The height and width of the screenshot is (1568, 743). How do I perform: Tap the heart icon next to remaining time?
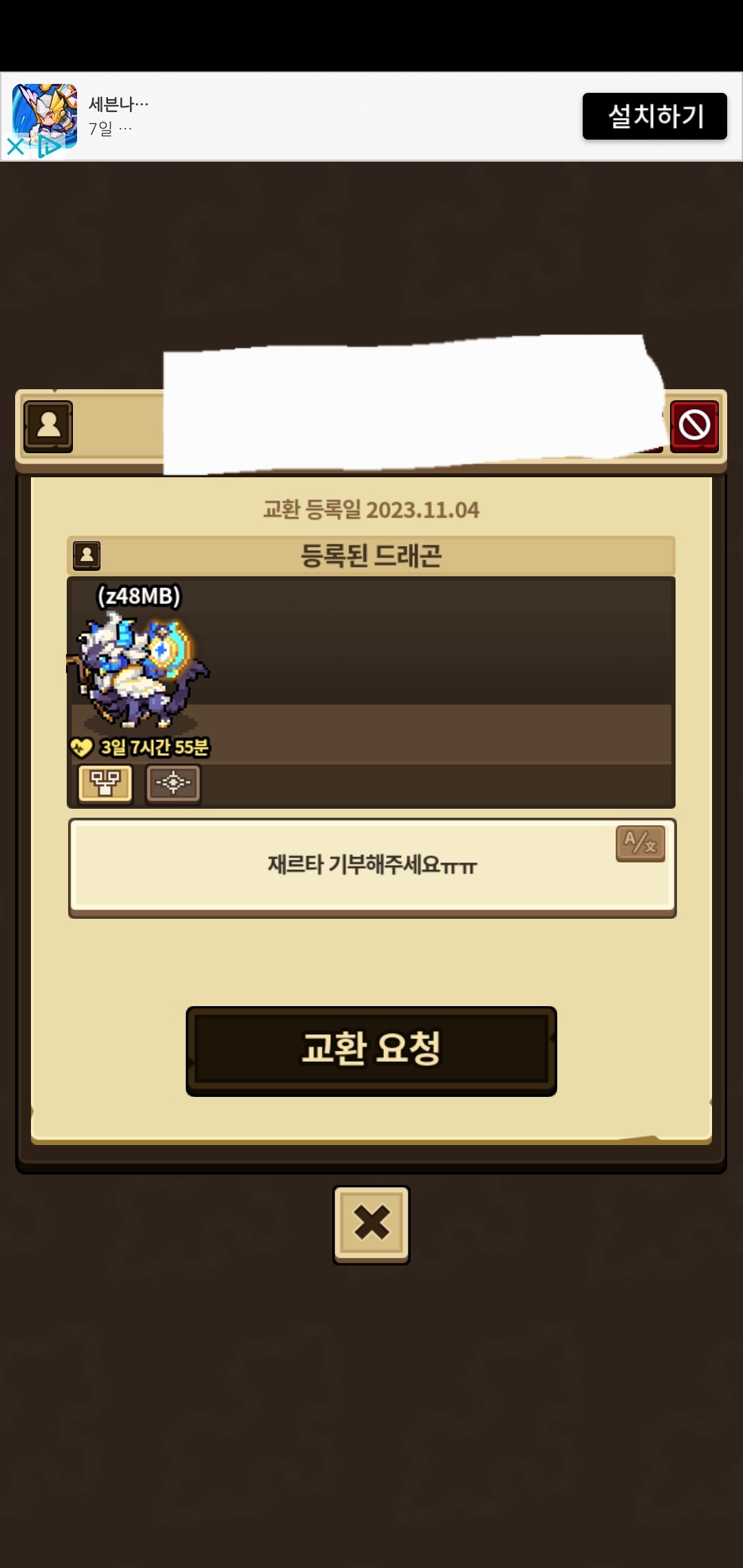[81, 747]
